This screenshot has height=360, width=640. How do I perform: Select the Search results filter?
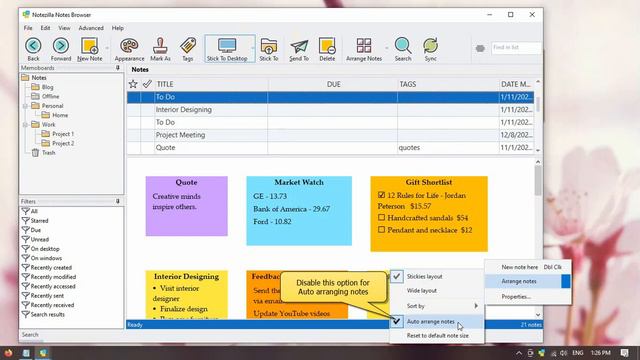(x=43, y=314)
